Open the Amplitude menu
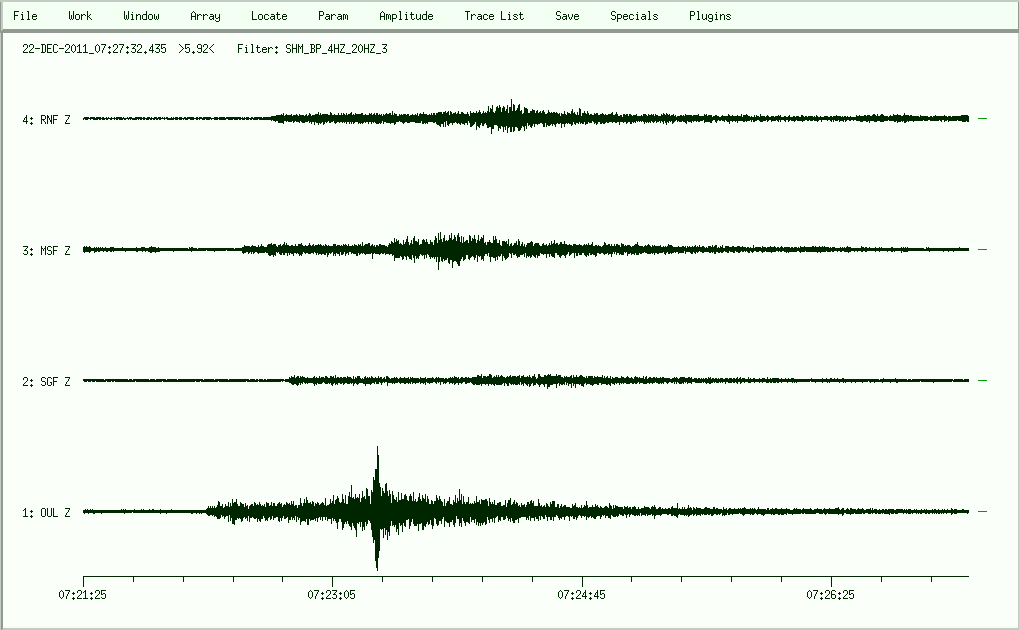This screenshot has width=1019, height=630. 406,16
